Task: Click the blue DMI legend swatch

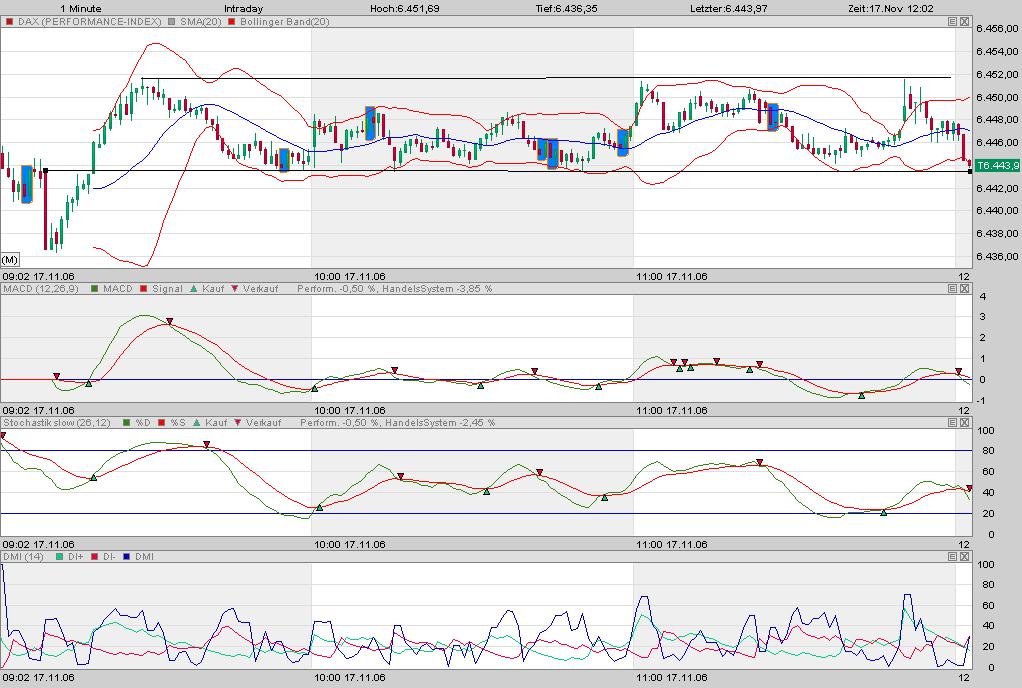Action: [x=126, y=556]
